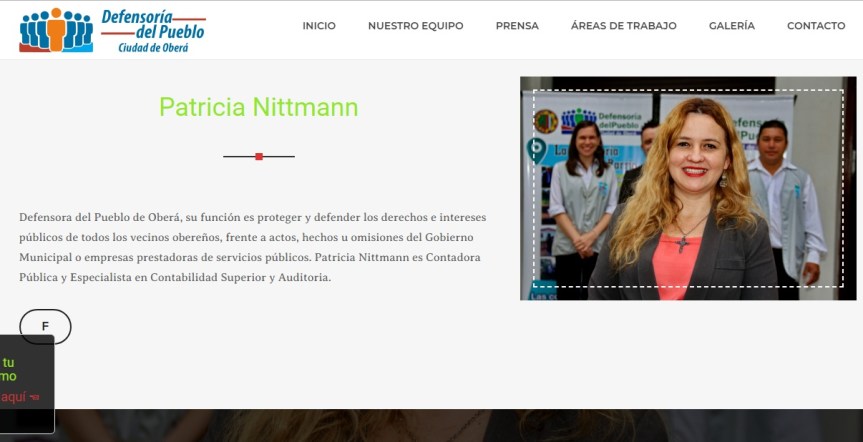
Task: Open the INICIO menu item
Action: (x=319, y=26)
